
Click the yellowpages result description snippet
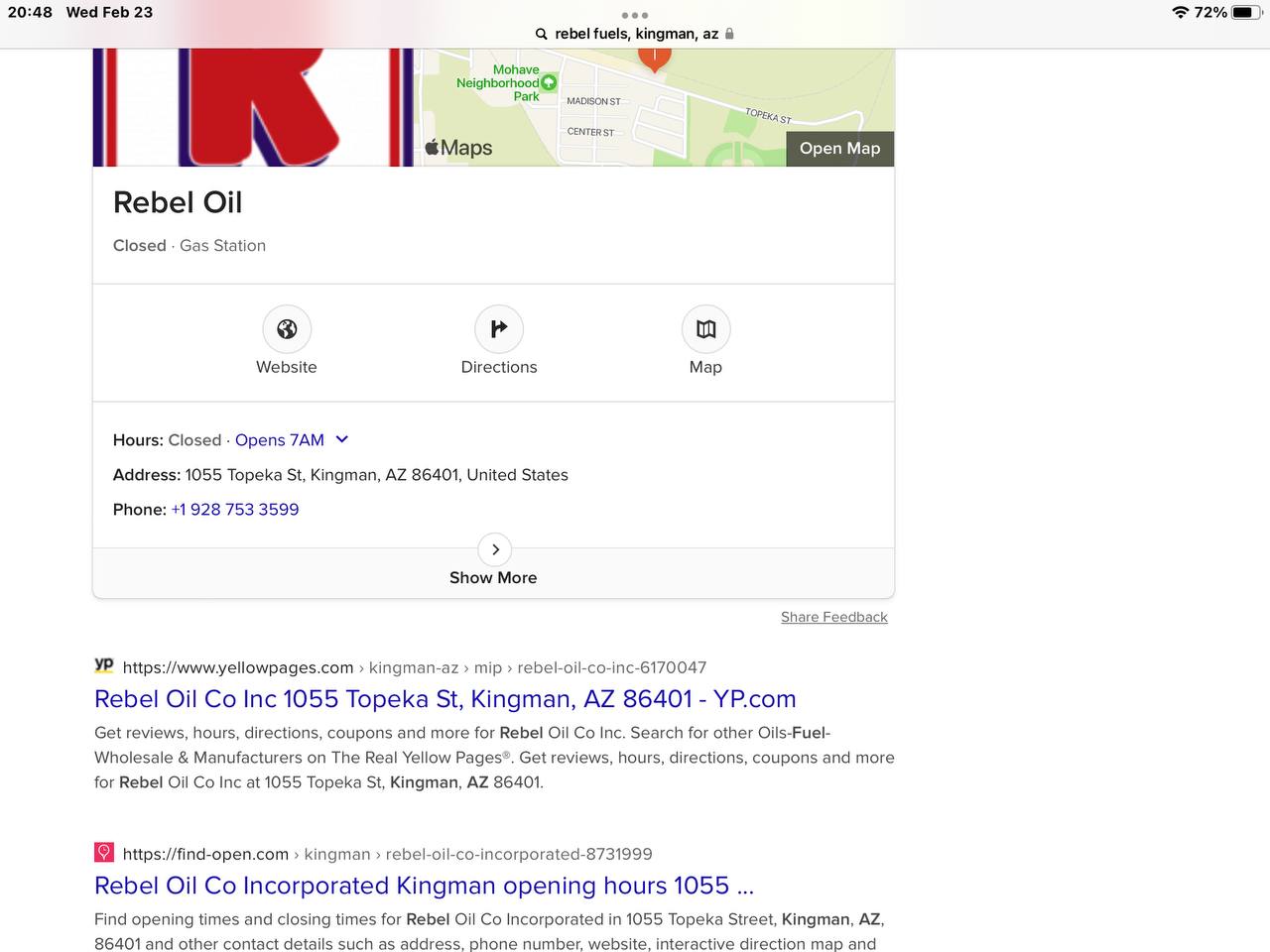tap(494, 758)
